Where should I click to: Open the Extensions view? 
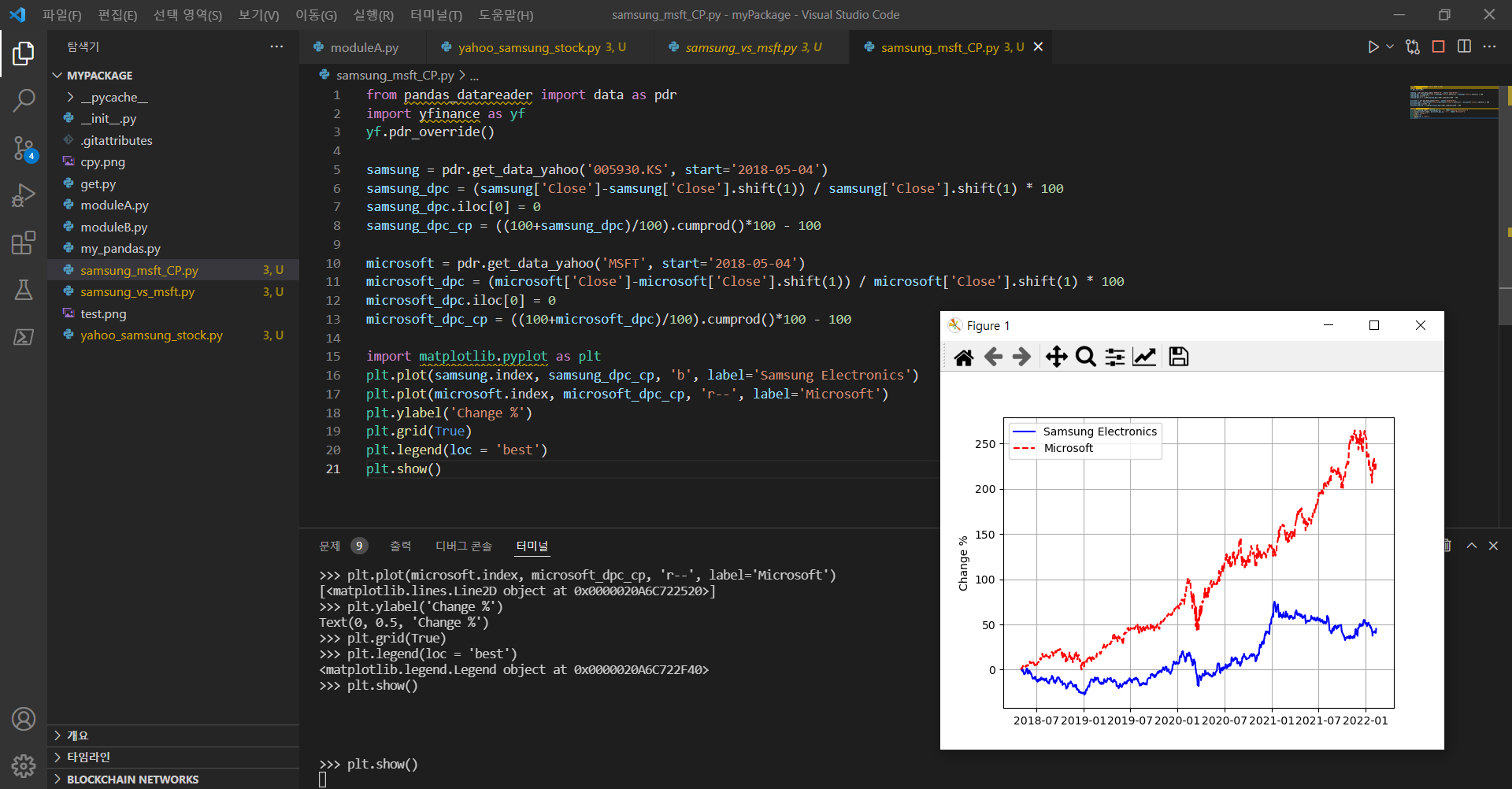point(24,243)
